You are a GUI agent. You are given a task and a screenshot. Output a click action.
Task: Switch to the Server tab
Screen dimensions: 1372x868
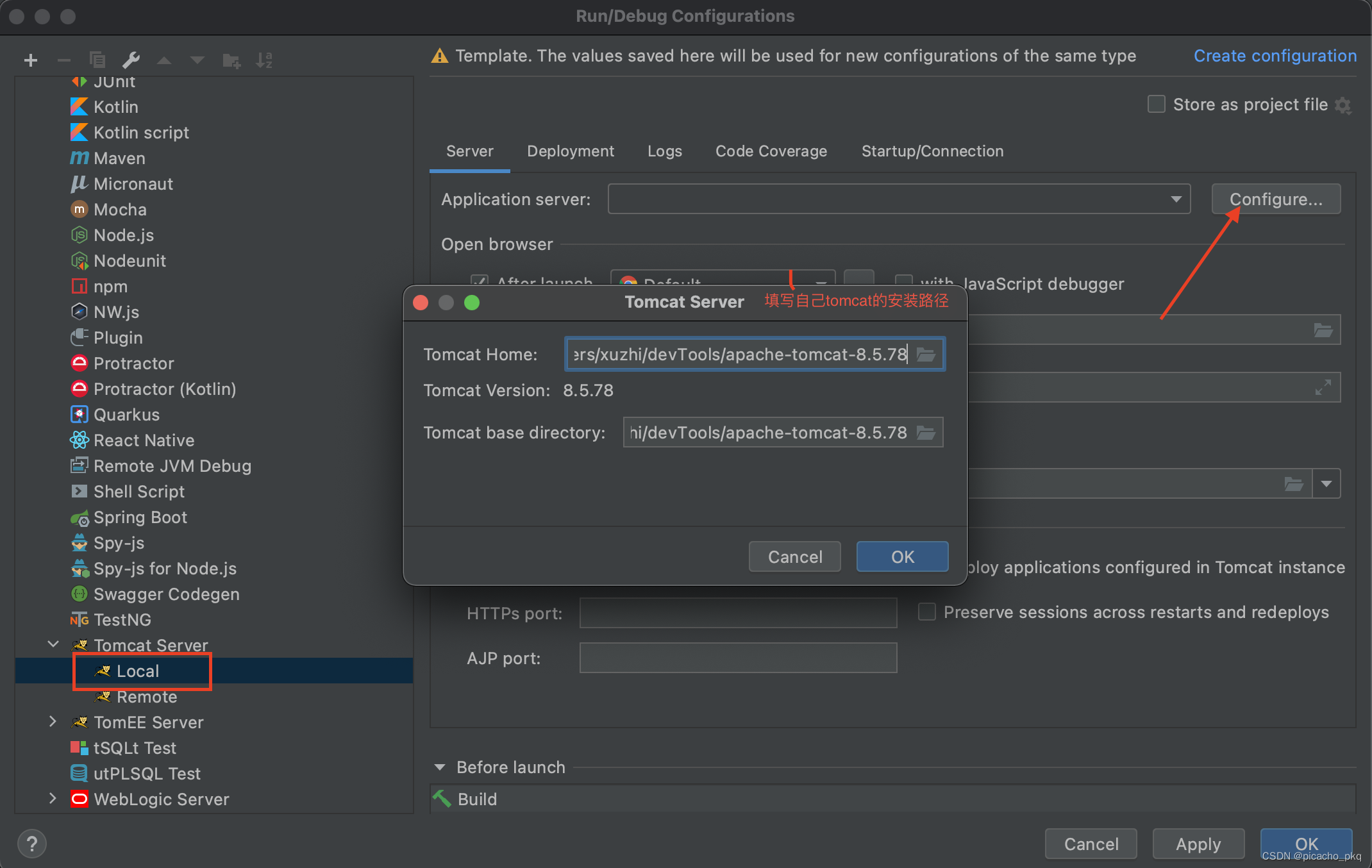pos(469,151)
